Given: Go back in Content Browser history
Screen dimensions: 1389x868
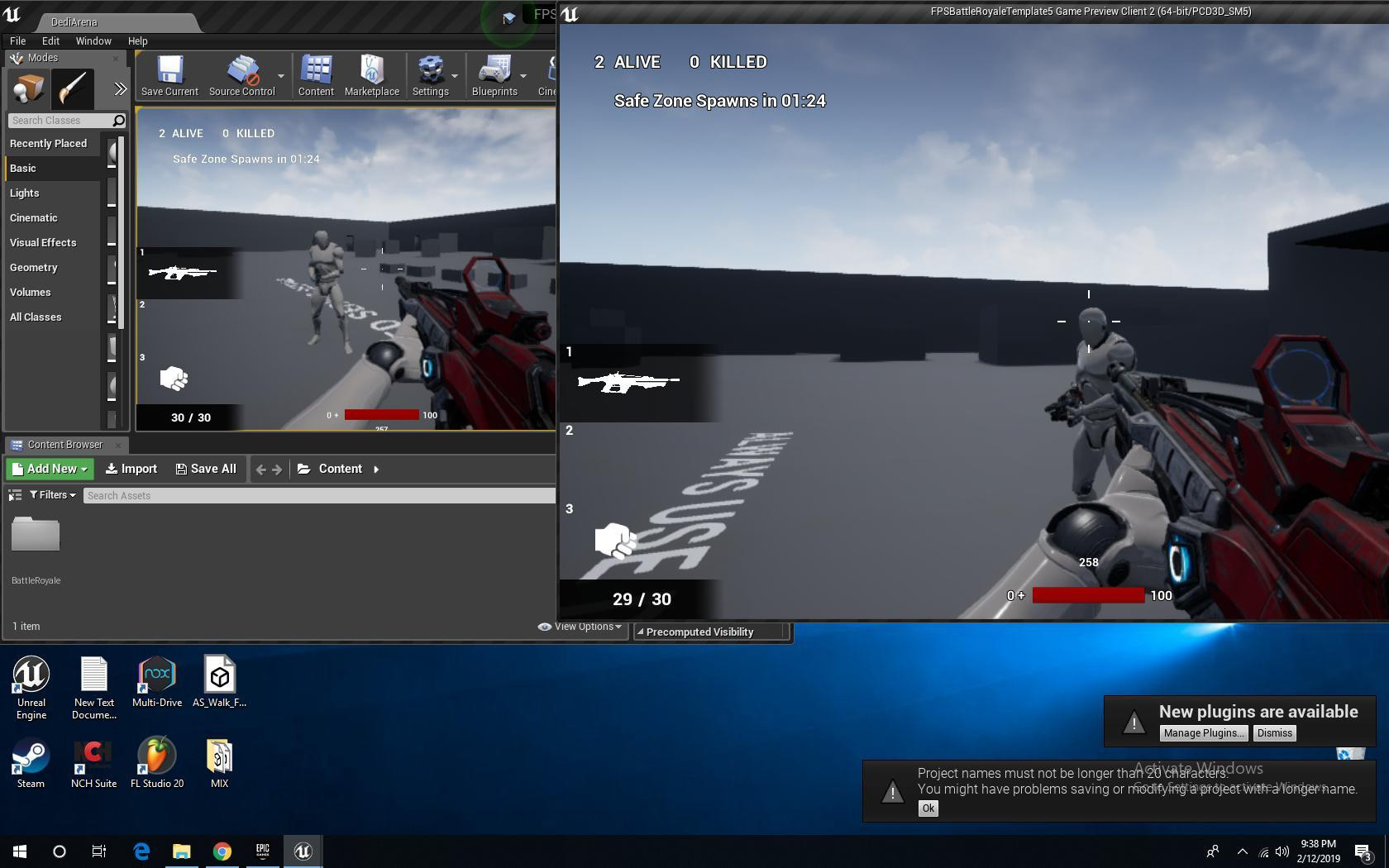Looking at the screenshot, I should (261, 470).
